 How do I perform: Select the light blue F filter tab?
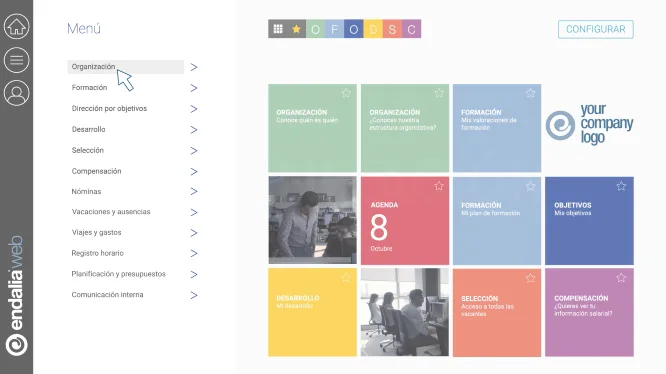[335, 29]
